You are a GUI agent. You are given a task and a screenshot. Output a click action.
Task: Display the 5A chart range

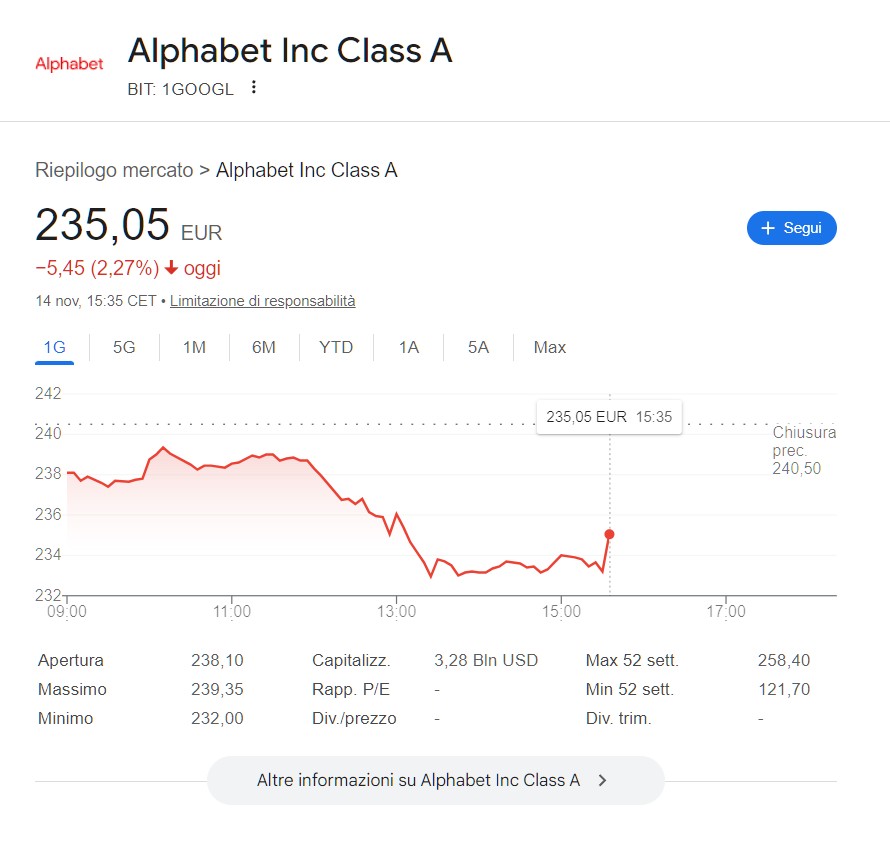(x=478, y=348)
